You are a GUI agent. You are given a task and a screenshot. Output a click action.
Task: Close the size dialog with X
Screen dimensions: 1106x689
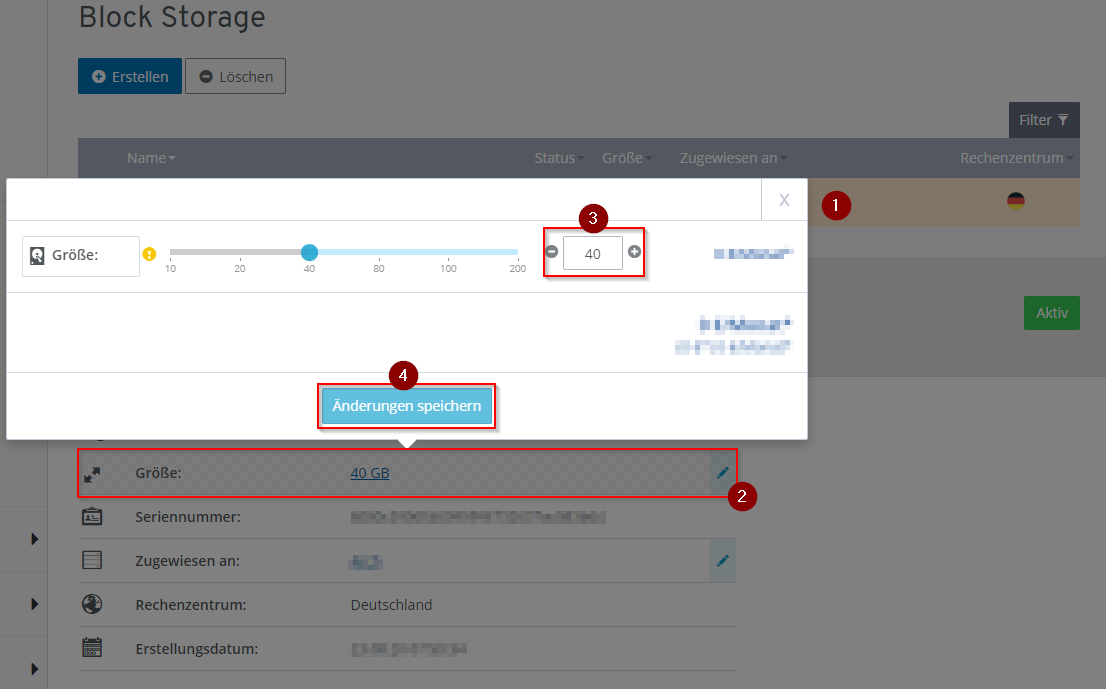pyautogui.click(x=784, y=200)
